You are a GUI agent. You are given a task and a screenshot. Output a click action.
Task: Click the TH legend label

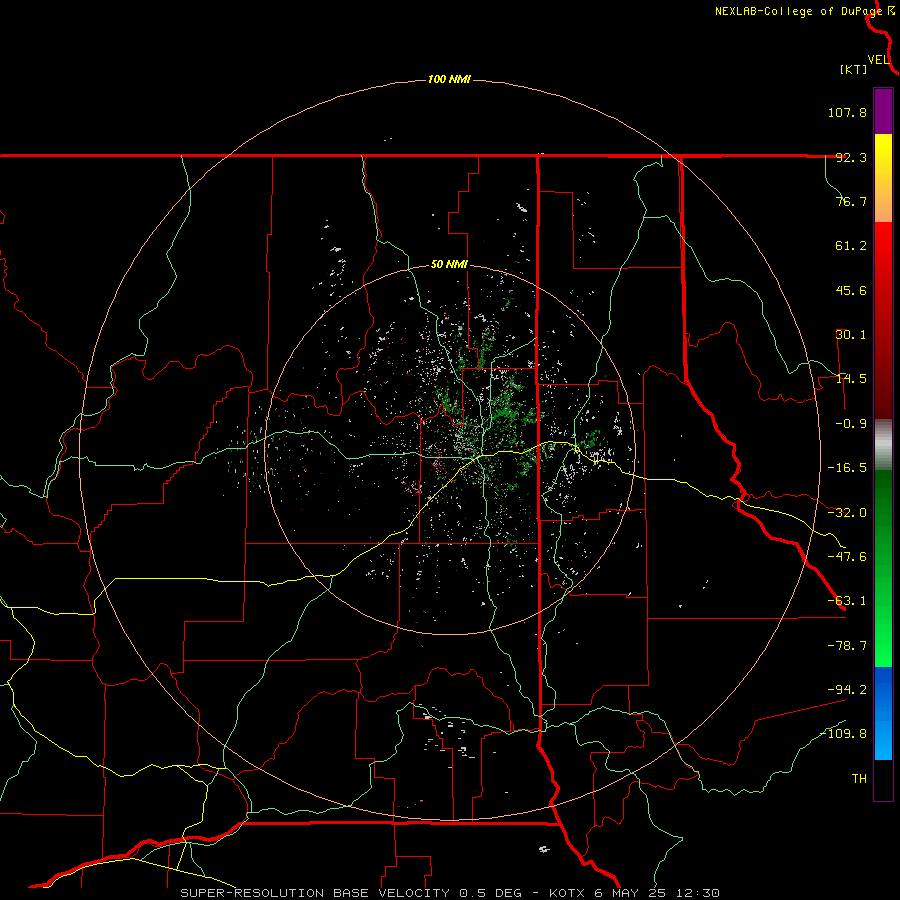(x=859, y=779)
